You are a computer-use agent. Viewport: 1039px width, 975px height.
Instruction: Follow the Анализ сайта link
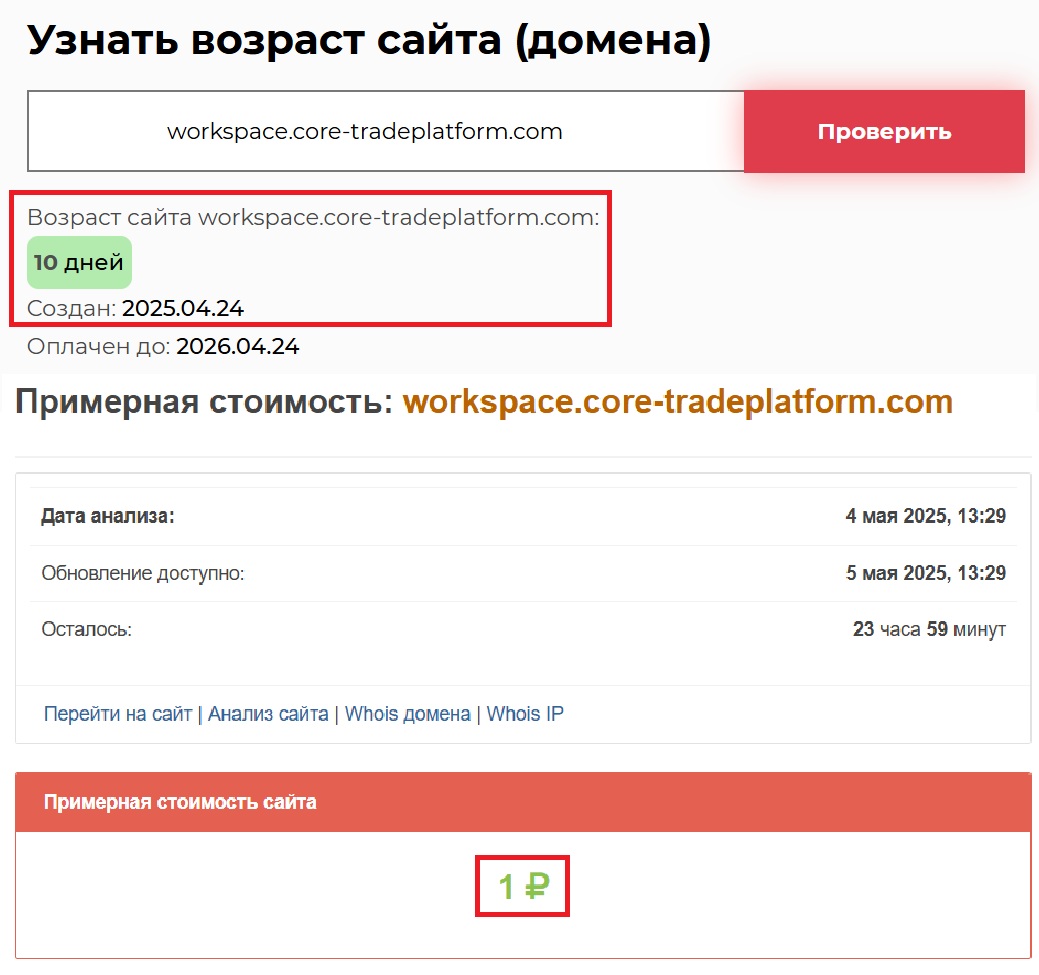pos(268,714)
